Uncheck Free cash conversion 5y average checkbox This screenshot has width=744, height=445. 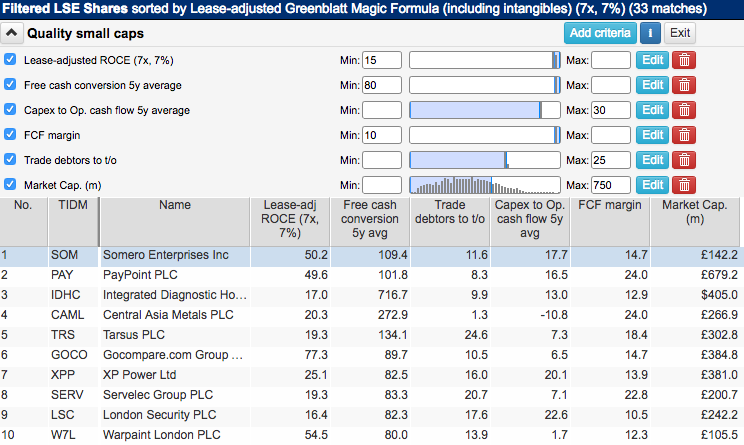tap(10, 84)
